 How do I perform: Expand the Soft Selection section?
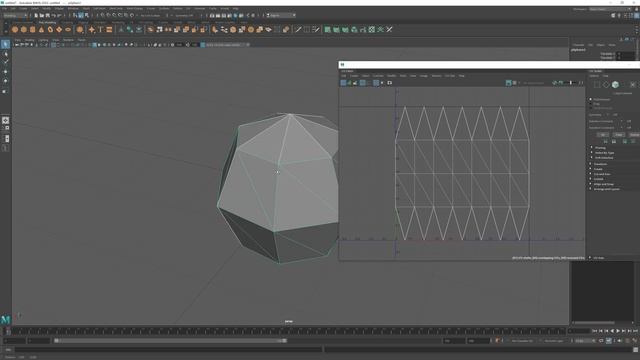[x=604, y=158]
